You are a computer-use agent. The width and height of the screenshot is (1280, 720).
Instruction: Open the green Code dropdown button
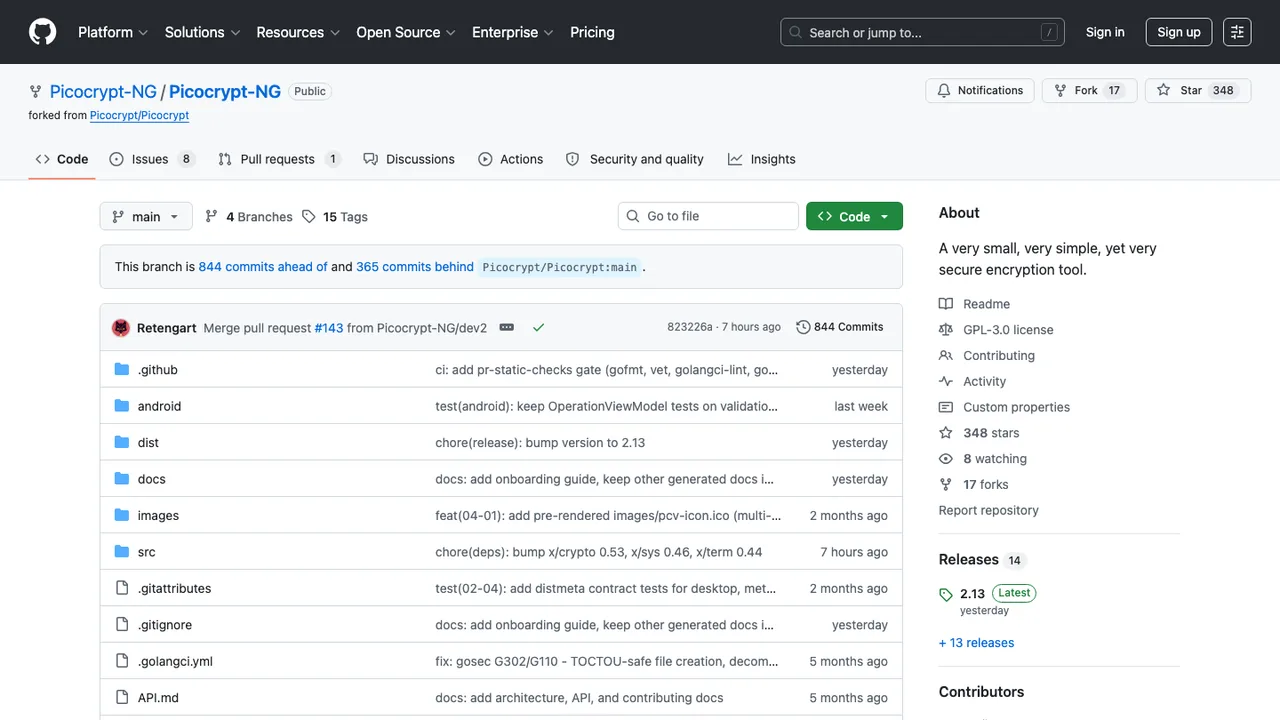pyautogui.click(x=854, y=216)
